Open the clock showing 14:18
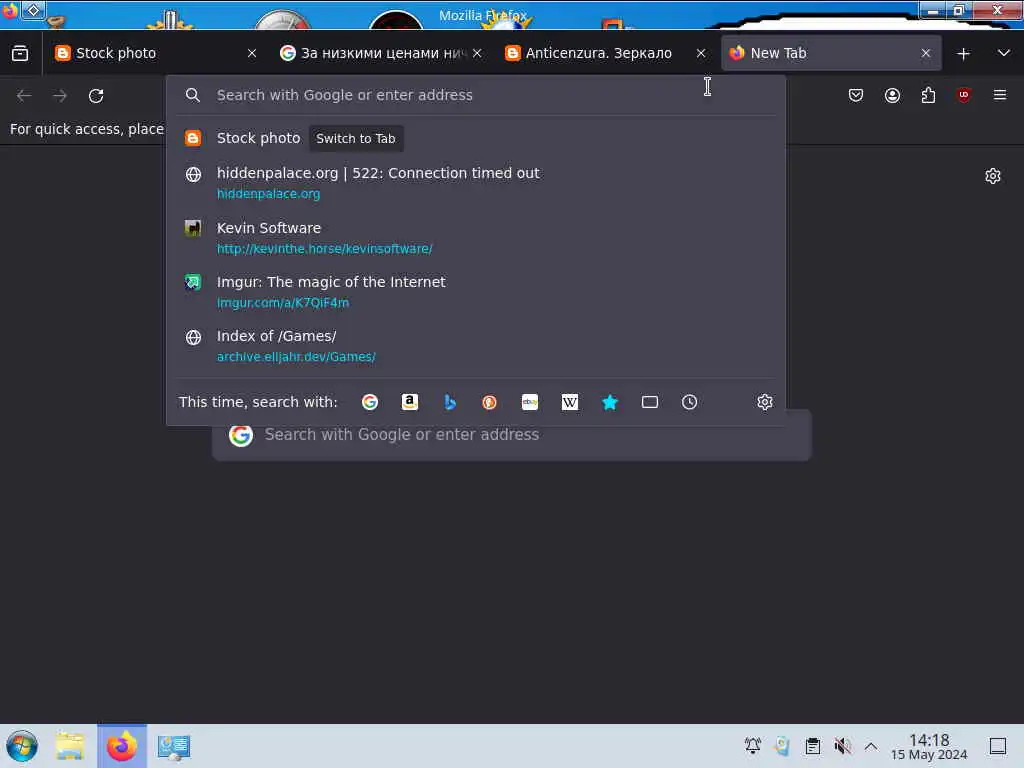The width and height of the screenshot is (1024, 768). pos(929,746)
